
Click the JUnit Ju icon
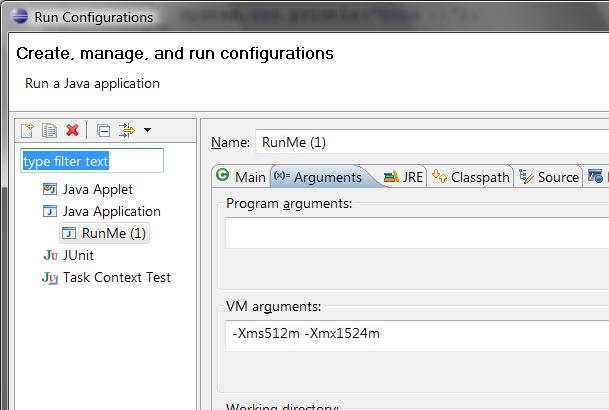(x=50, y=255)
